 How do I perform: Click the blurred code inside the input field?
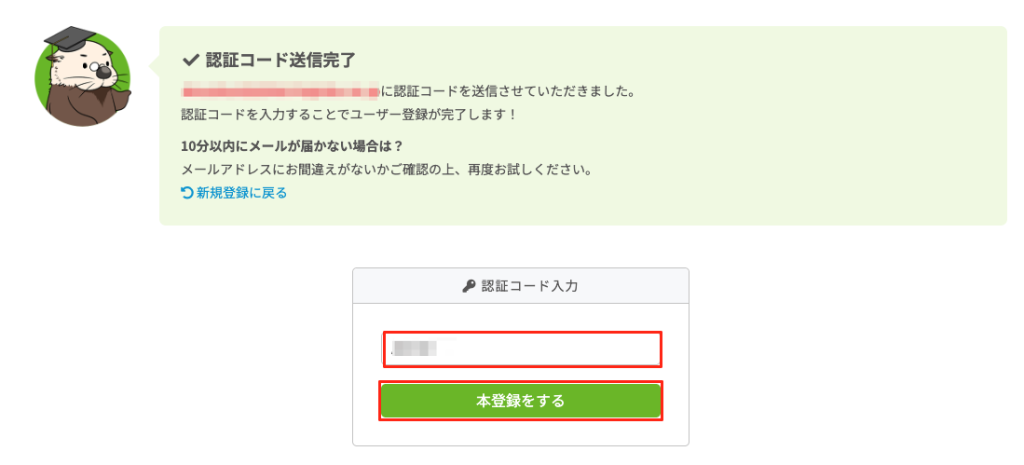(414, 350)
